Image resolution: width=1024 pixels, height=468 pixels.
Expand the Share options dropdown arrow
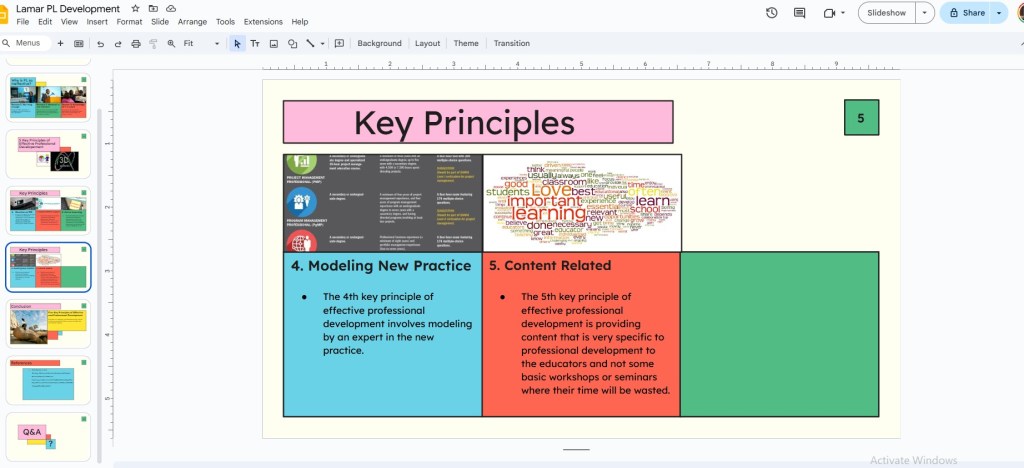click(999, 13)
